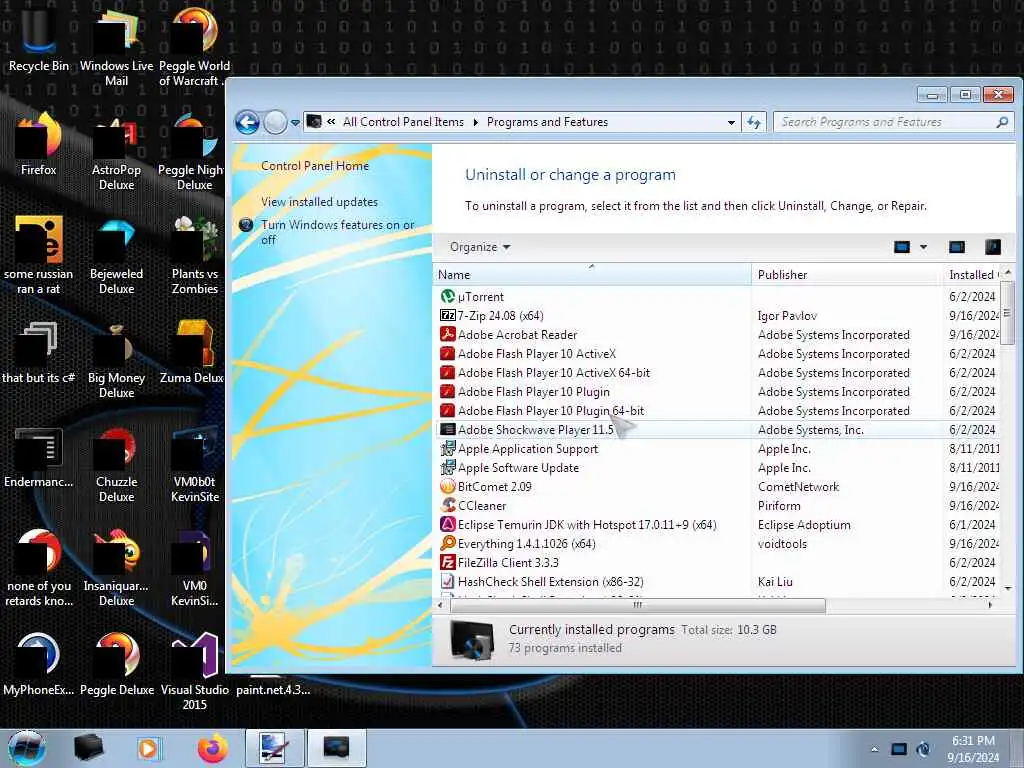The height and width of the screenshot is (768, 1024).
Task: Sort by the Name column header
Action: coord(592,274)
